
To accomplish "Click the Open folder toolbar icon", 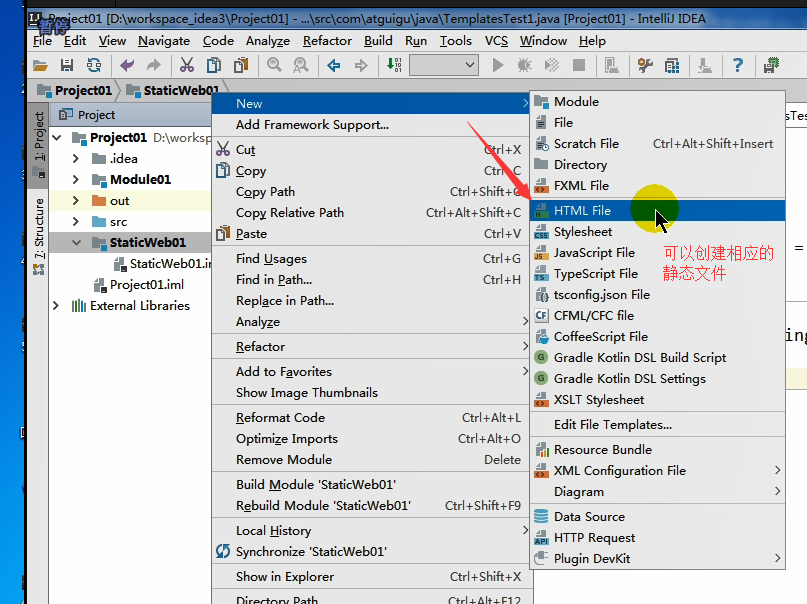I will 40,65.
